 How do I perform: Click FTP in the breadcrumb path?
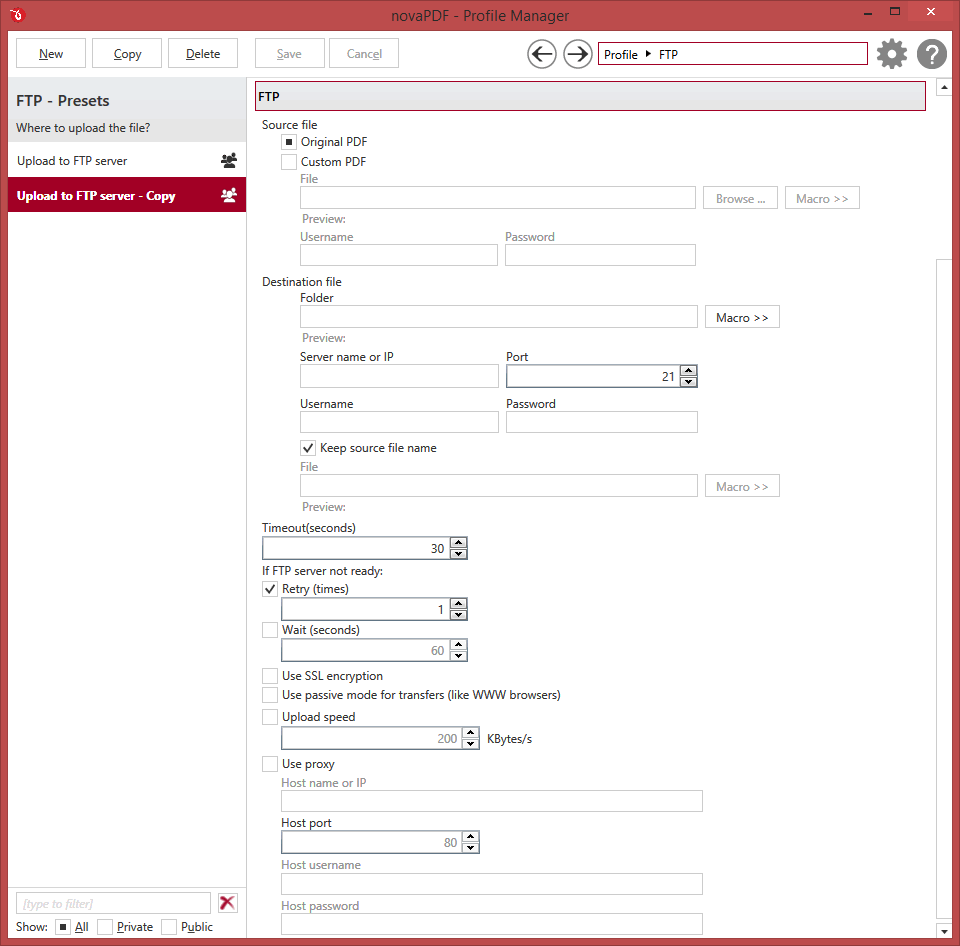[668, 54]
